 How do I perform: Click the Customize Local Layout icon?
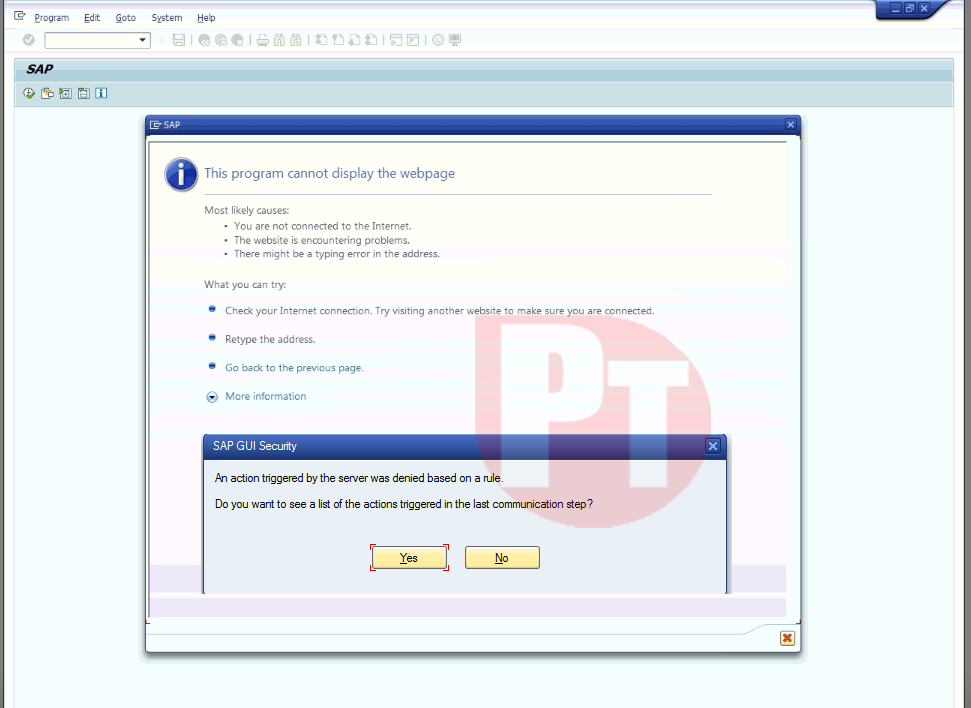(x=453, y=40)
